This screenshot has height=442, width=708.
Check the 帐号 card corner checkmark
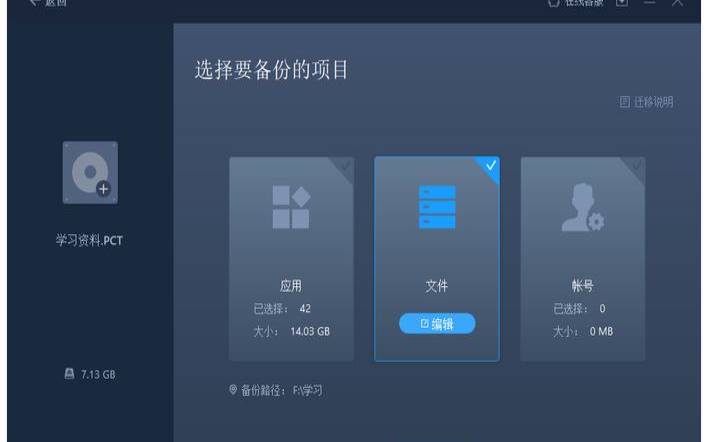(x=636, y=166)
